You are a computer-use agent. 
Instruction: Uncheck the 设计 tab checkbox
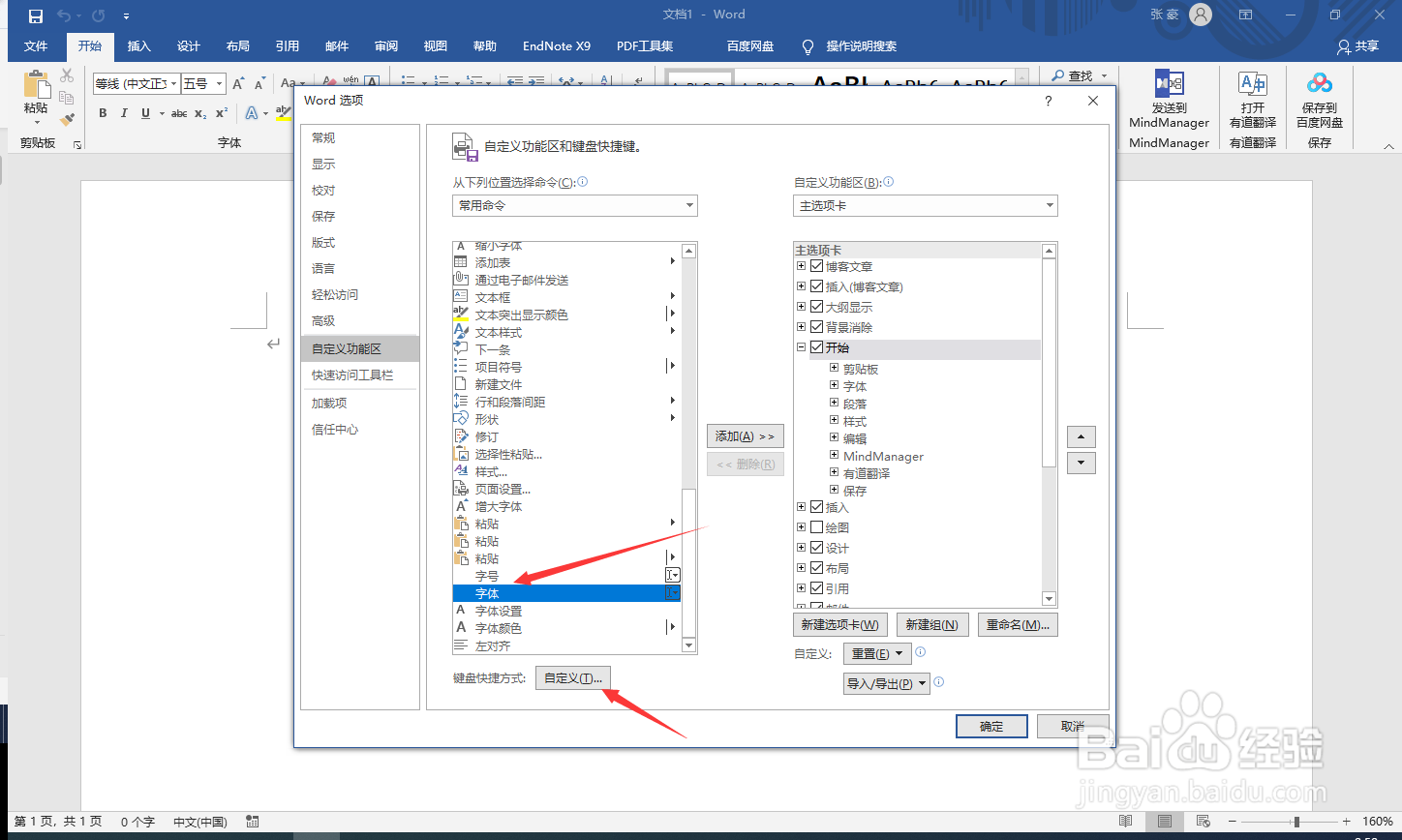click(817, 548)
